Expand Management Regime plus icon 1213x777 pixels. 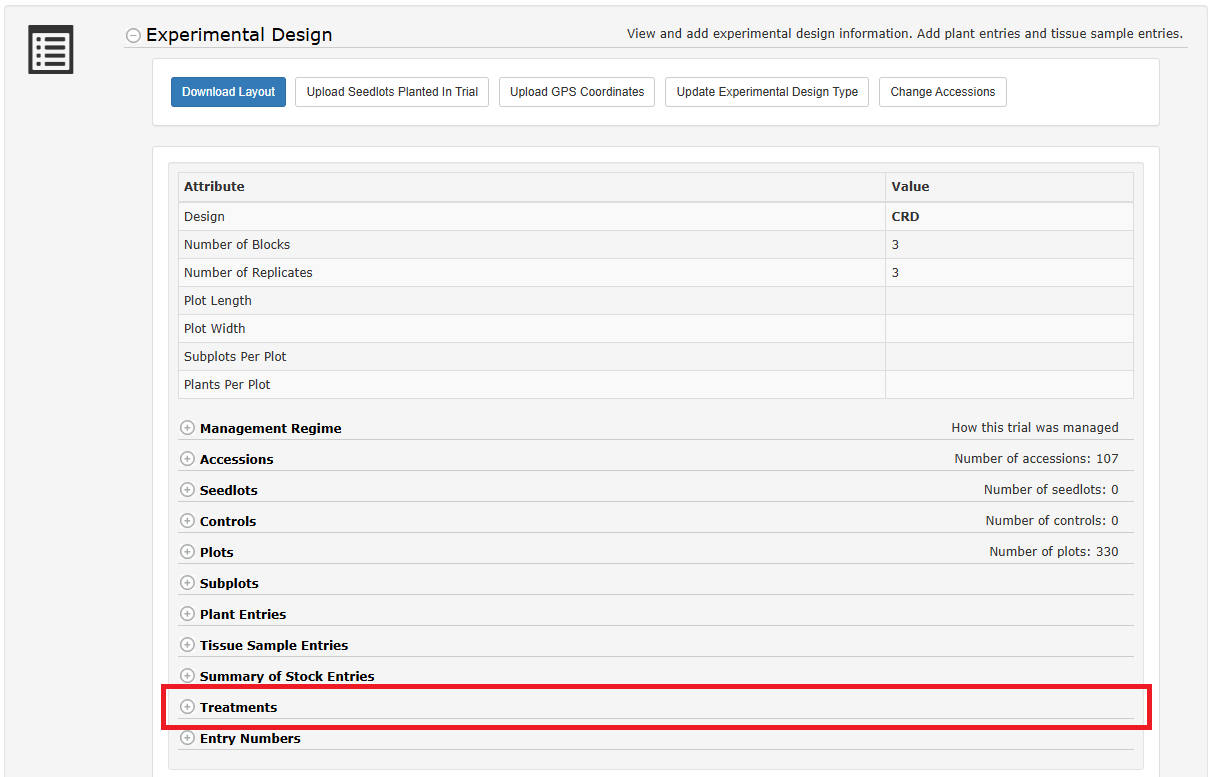[x=187, y=428]
